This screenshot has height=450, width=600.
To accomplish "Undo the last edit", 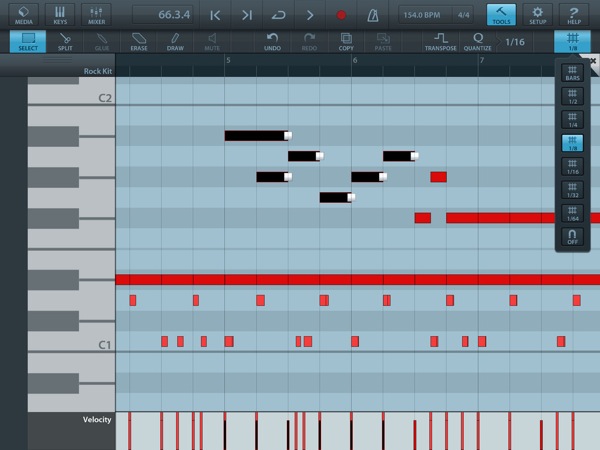I will click(272, 42).
